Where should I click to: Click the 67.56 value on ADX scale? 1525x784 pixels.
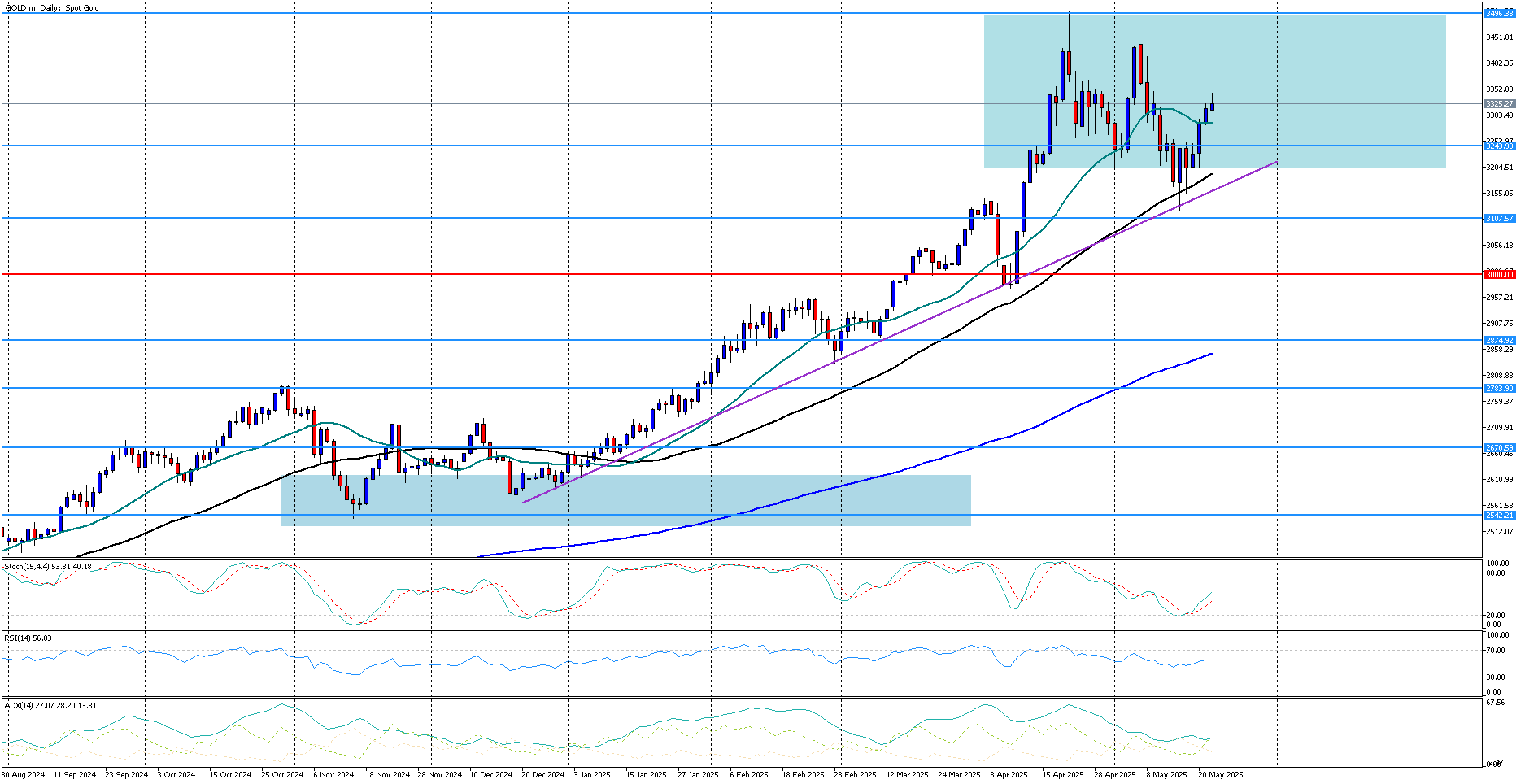(x=1496, y=703)
